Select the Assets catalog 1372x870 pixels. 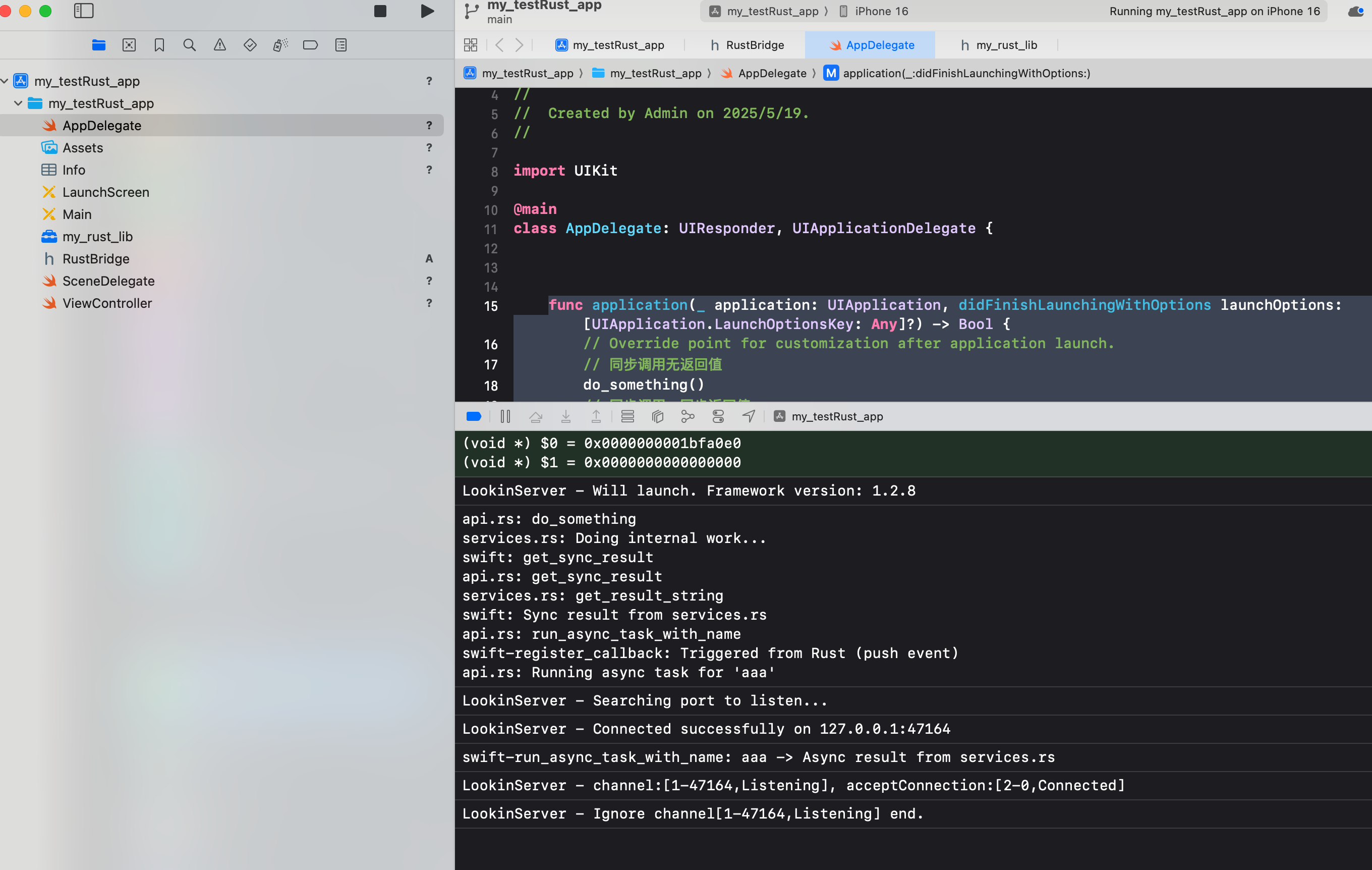click(221, 148)
